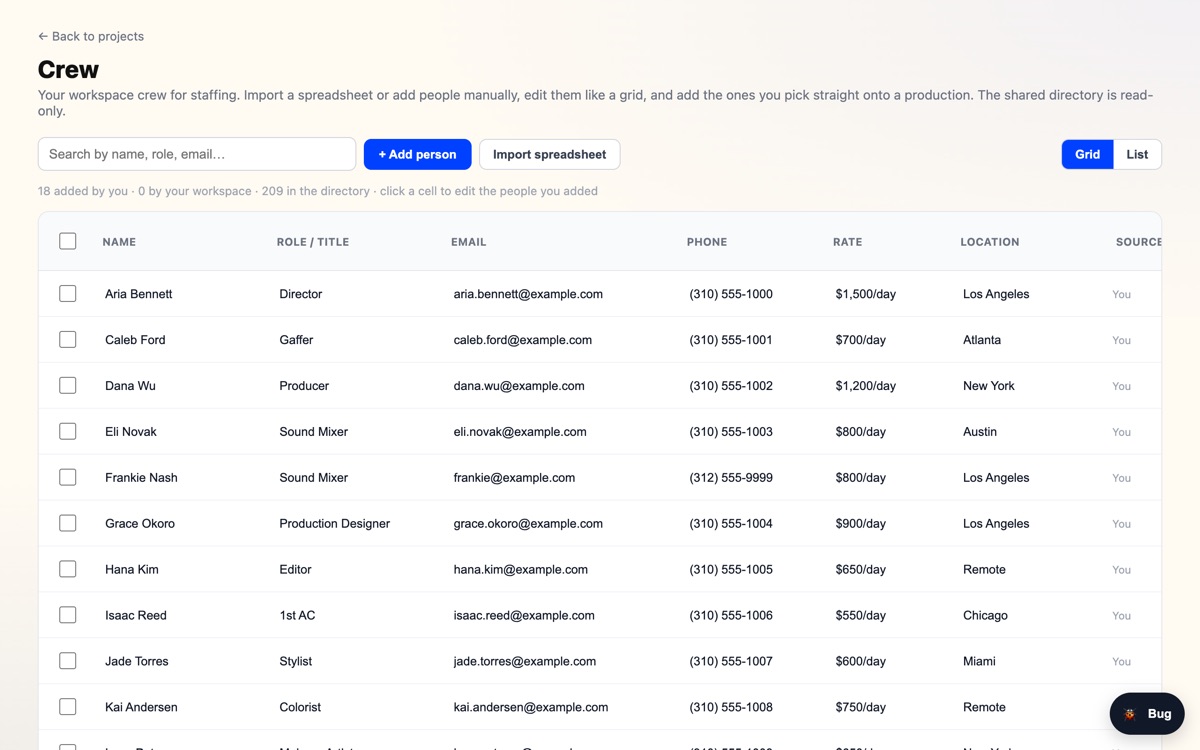The width and height of the screenshot is (1200, 750).
Task: Check the Kai Andersen row checkbox
Action: 68,707
